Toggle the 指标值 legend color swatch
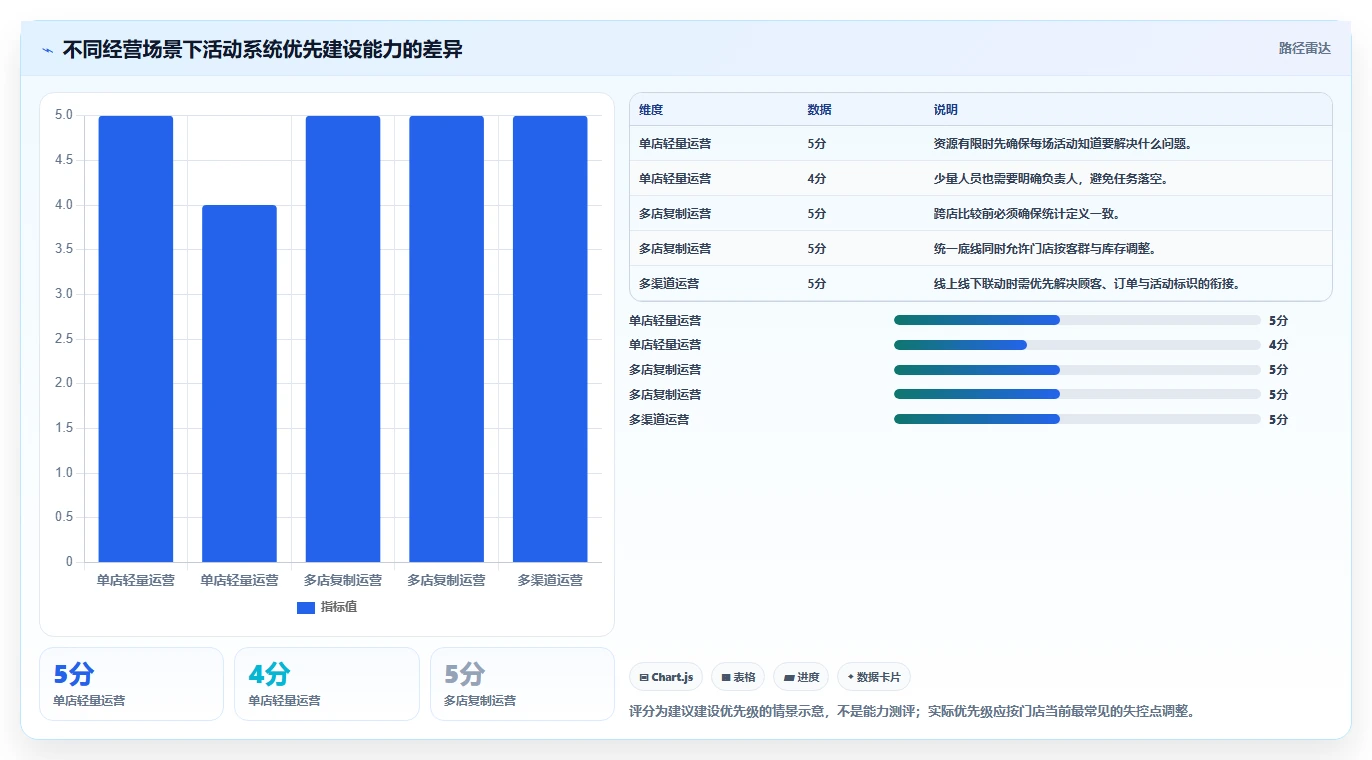1372x760 pixels. (306, 607)
